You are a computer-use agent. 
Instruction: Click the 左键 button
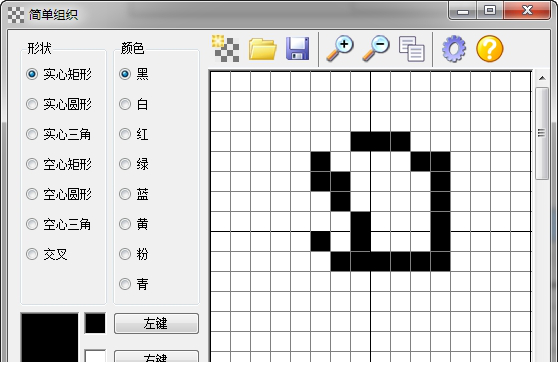156,323
